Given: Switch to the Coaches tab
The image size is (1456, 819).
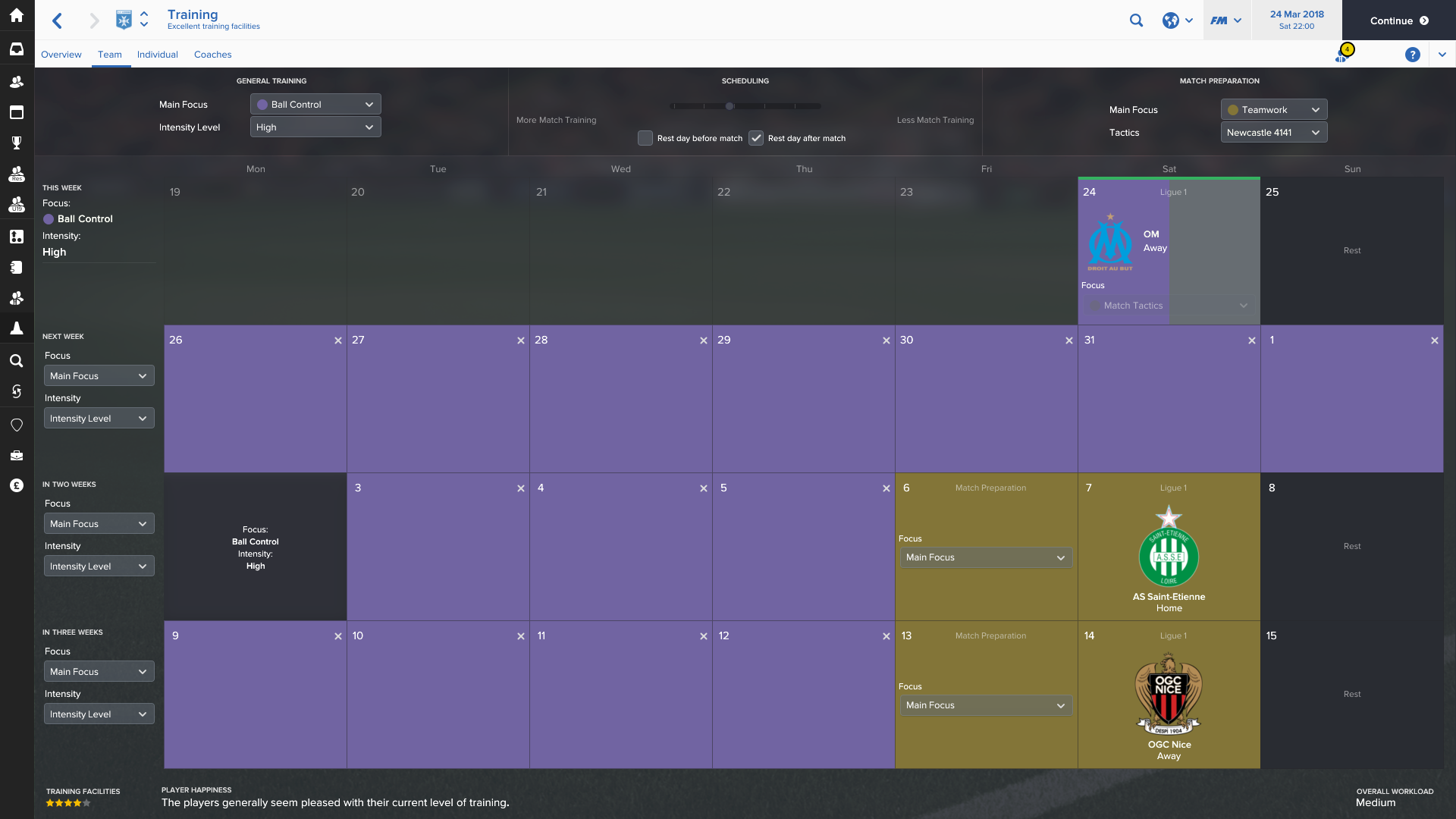Looking at the screenshot, I should pyautogui.click(x=212, y=55).
